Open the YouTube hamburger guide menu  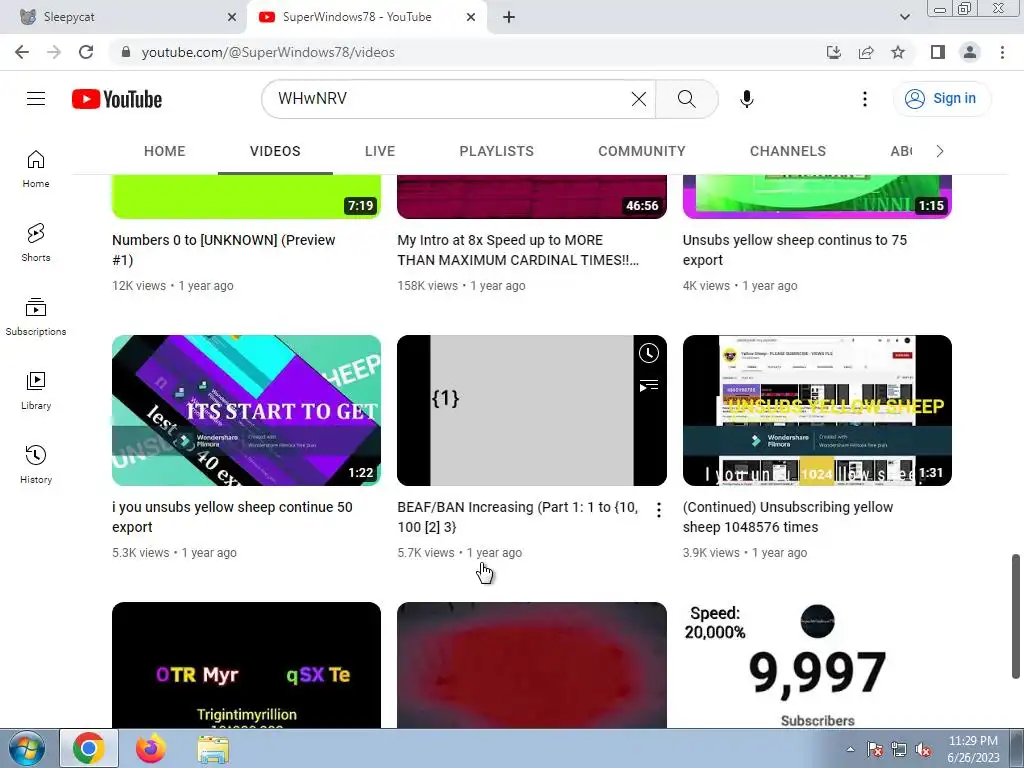(36, 99)
